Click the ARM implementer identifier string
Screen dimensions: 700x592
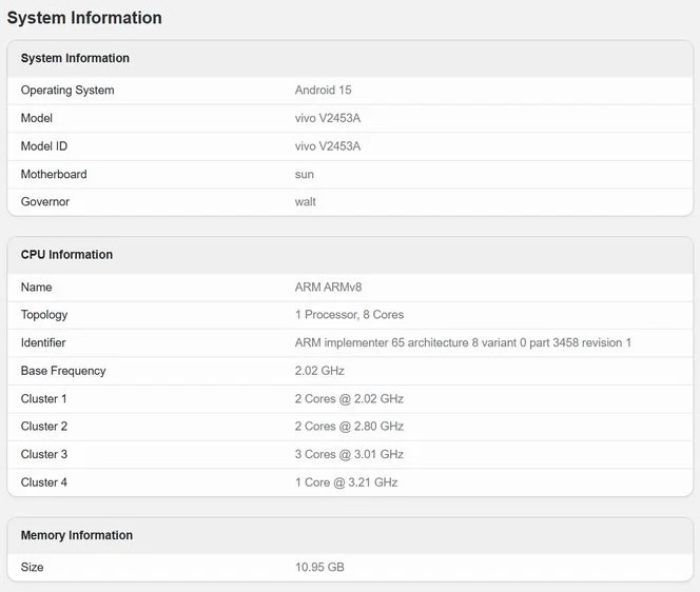coord(463,343)
